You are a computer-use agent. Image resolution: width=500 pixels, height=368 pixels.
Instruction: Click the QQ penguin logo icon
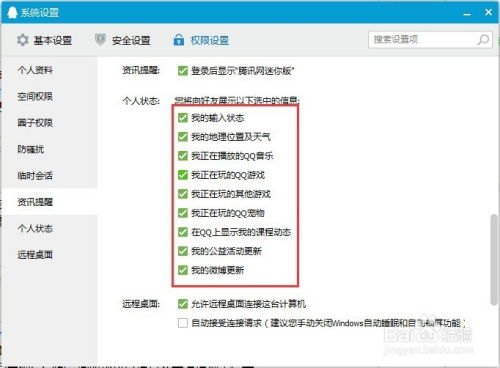12,12
